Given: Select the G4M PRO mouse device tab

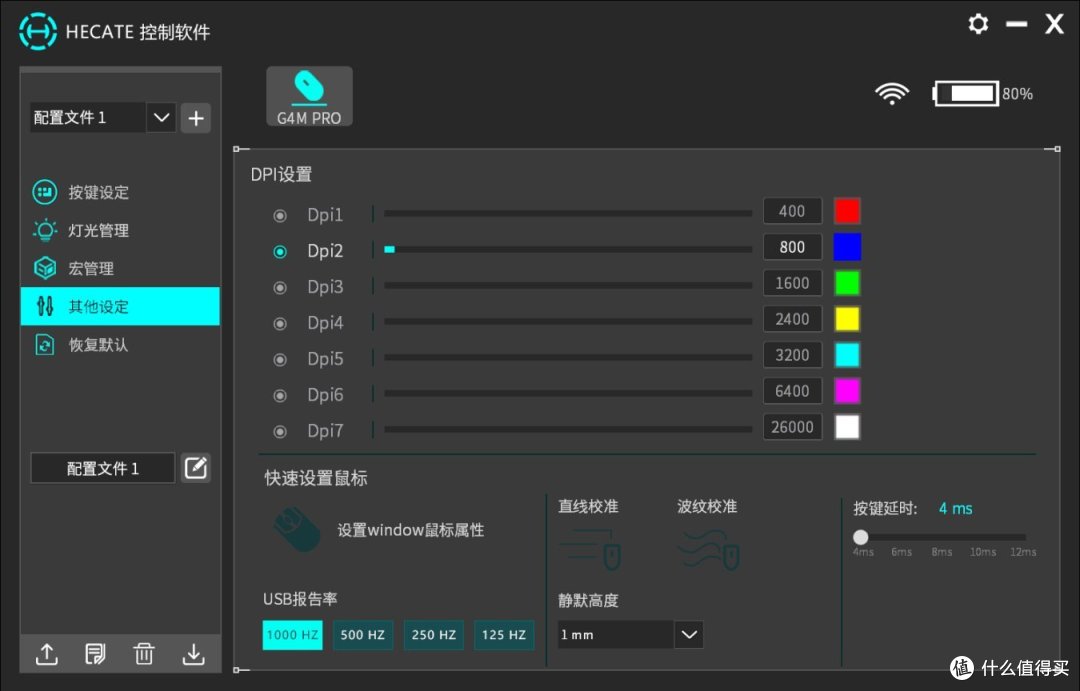Looking at the screenshot, I should (x=309, y=96).
